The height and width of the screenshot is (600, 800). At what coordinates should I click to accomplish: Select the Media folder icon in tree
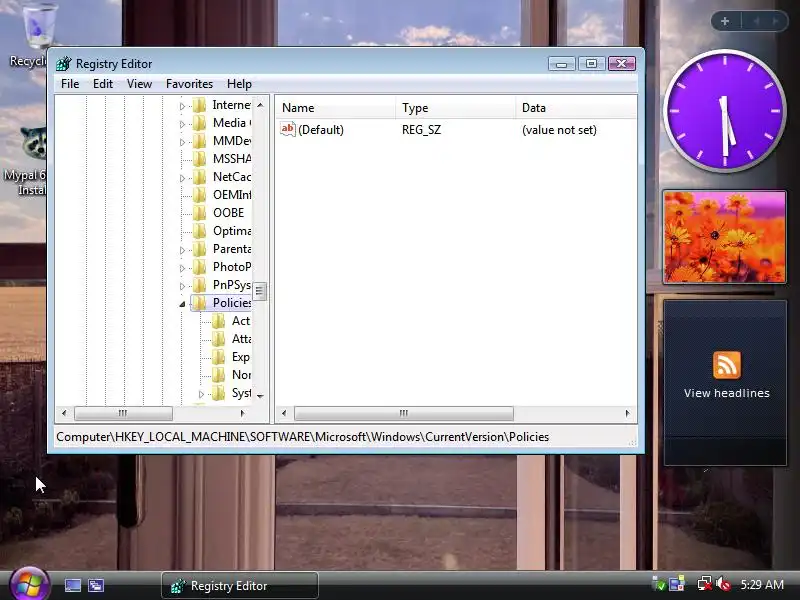click(199, 123)
